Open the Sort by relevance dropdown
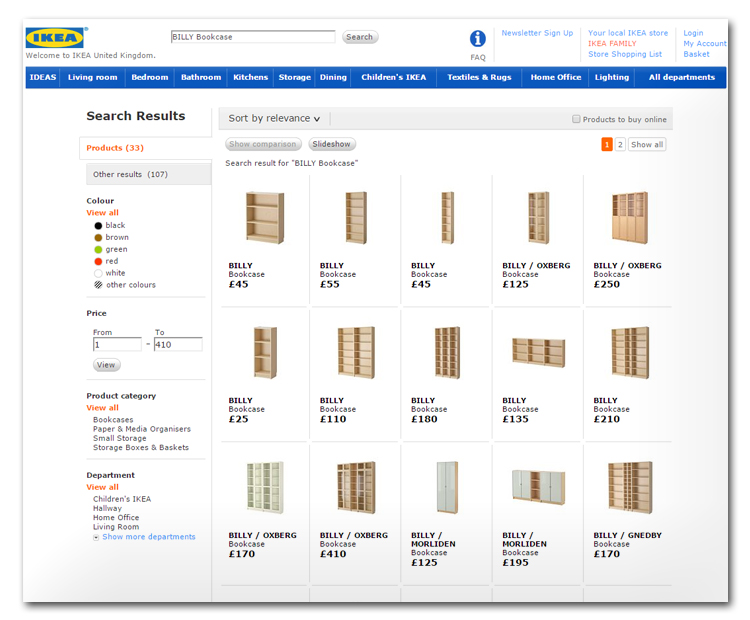 coord(274,118)
